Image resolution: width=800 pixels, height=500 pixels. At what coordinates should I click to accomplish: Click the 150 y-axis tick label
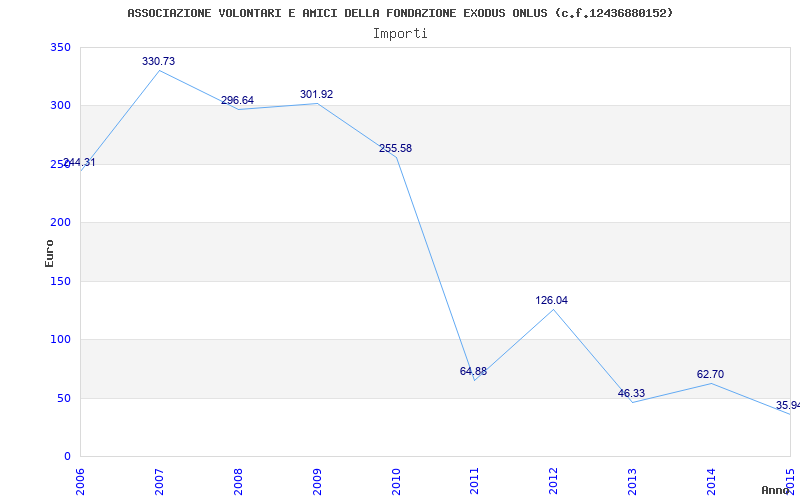click(x=60, y=281)
